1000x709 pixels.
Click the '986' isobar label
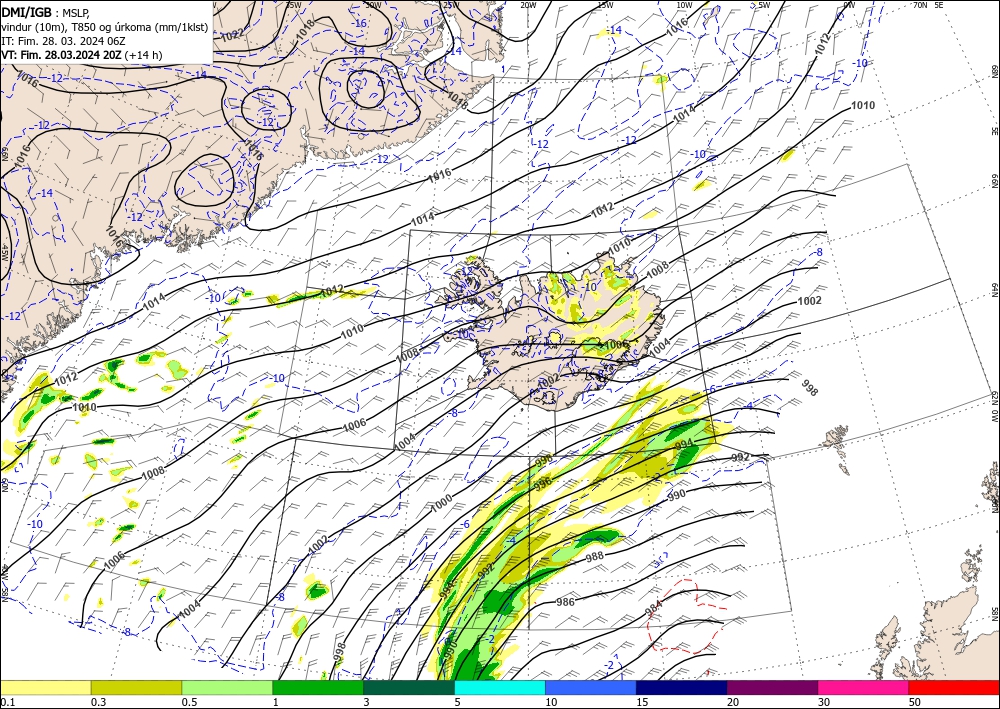pos(565,601)
